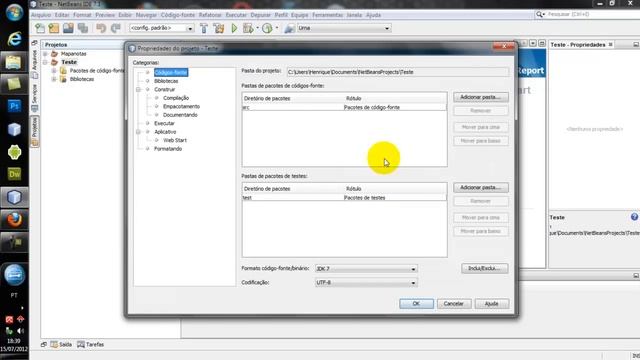This screenshot has width=640, height=360.
Task: Open the Saída output tab
Action: coord(61,344)
